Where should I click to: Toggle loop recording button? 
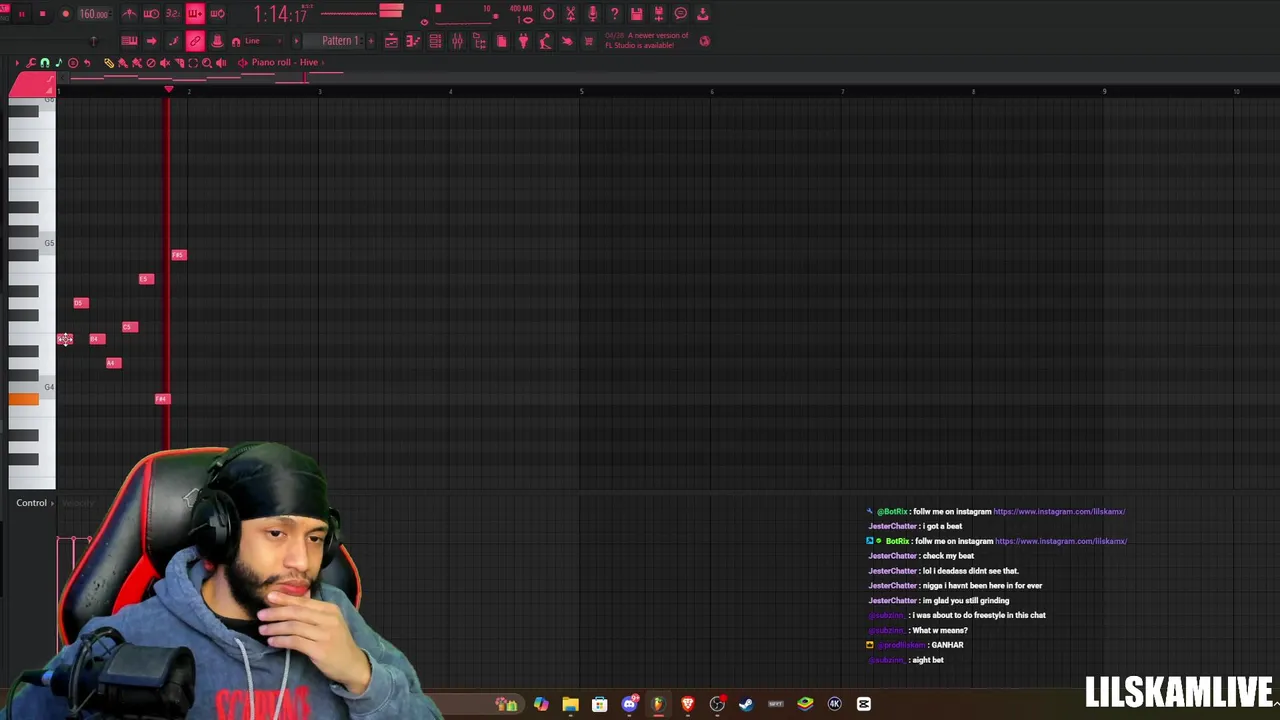pos(217,14)
